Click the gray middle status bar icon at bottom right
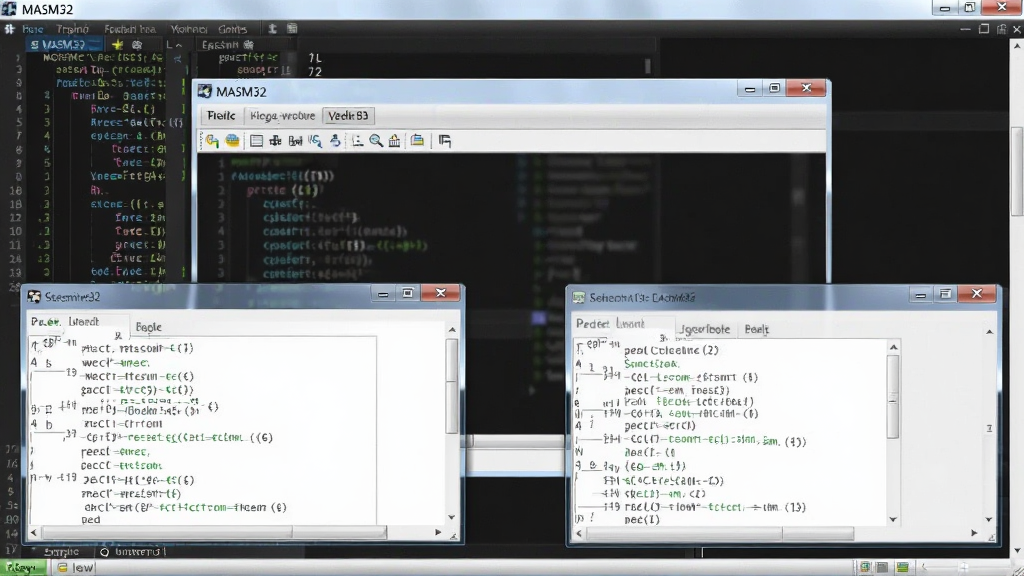This screenshot has height=576, width=1024. pyautogui.click(x=882, y=567)
